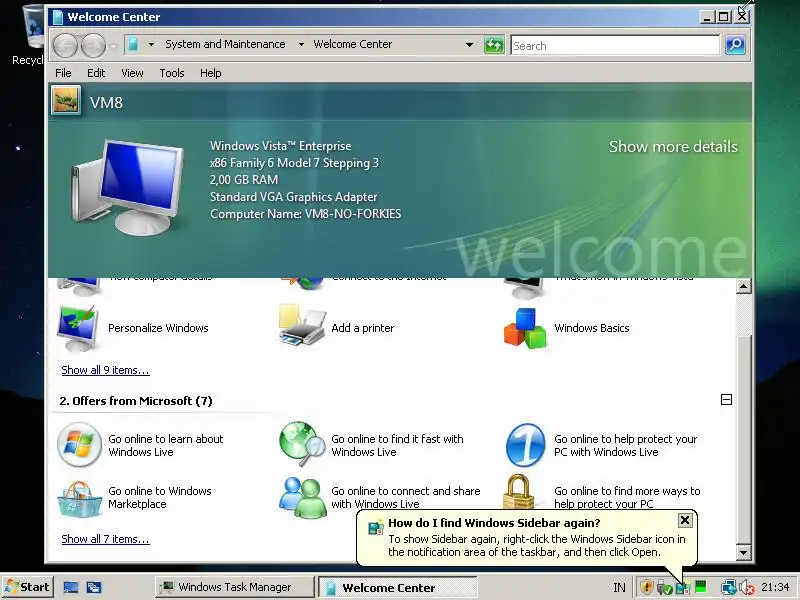Image resolution: width=800 pixels, height=600 pixels.
Task: Open the Edit menu
Action: tap(96, 73)
